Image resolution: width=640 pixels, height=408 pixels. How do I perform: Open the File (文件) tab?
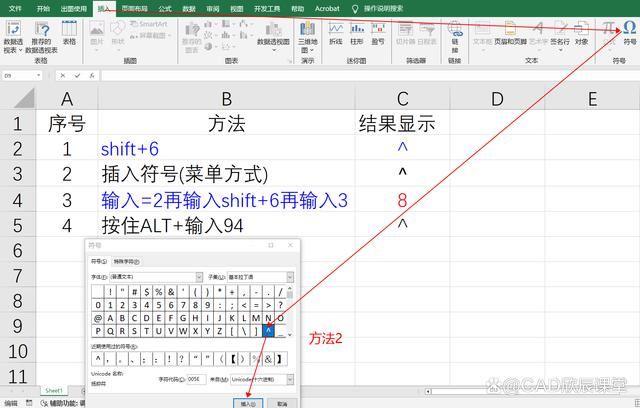[15, 8]
